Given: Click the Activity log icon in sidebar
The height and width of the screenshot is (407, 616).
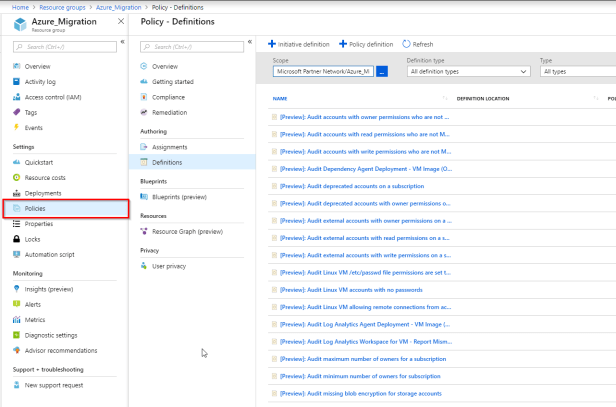Looking at the screenshot, I should pyautogui.click(x=15, y=82).
